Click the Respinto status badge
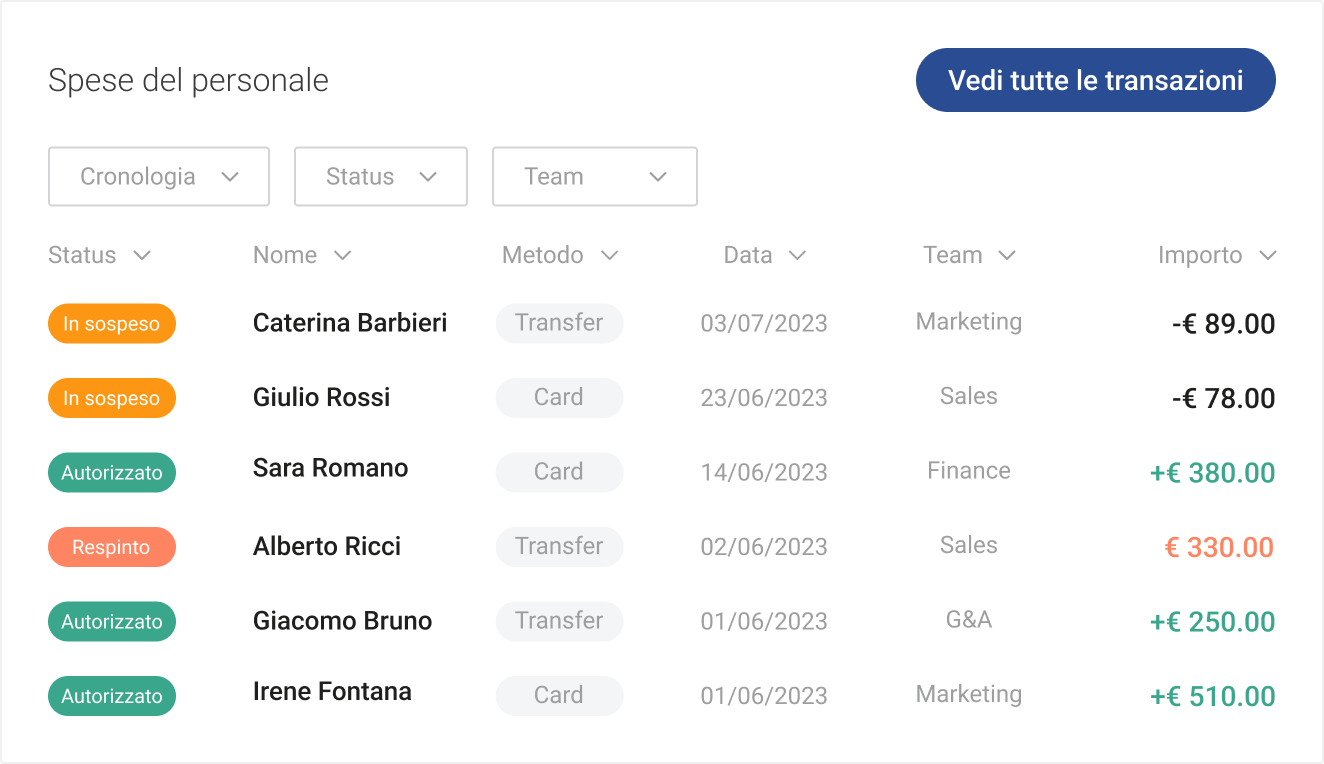This screenshot has width=1324, height=764. 112,547
